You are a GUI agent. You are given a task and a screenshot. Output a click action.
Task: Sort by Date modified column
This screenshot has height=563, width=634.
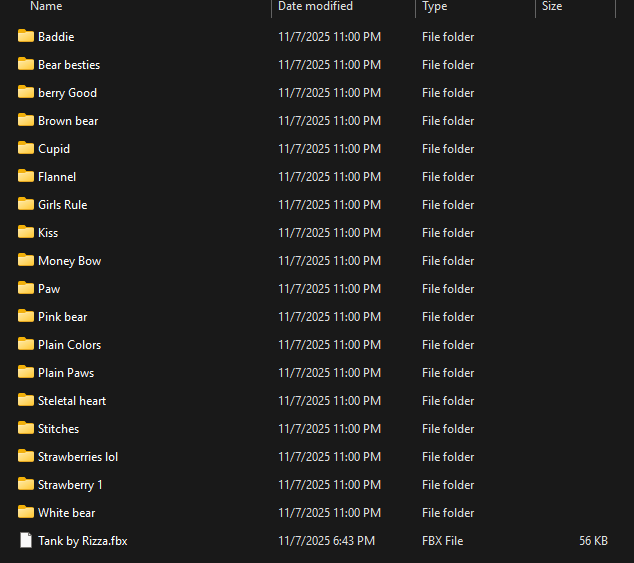click(x=315, y=6)
